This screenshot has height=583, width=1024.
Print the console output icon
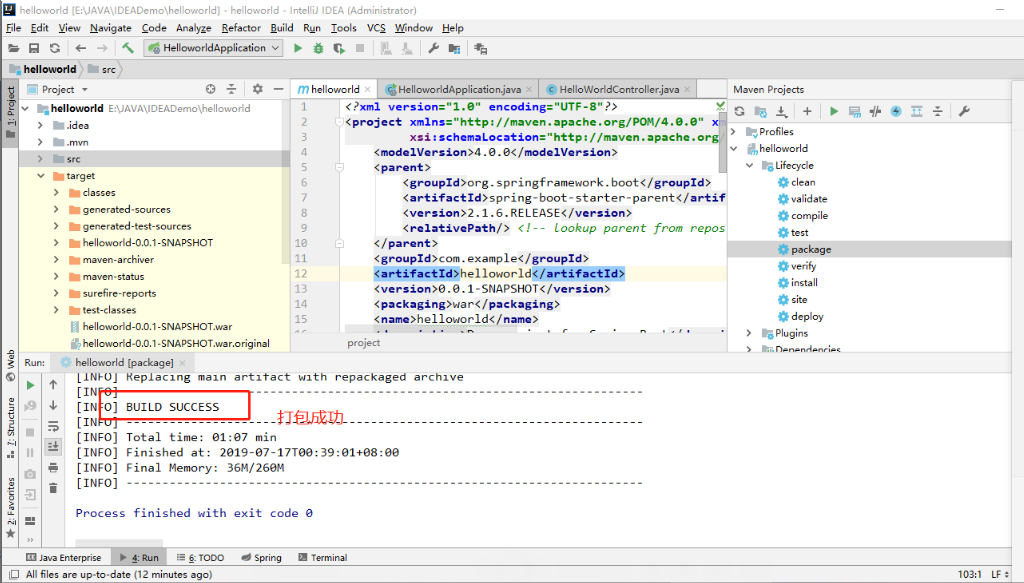(x=54, y=467)
